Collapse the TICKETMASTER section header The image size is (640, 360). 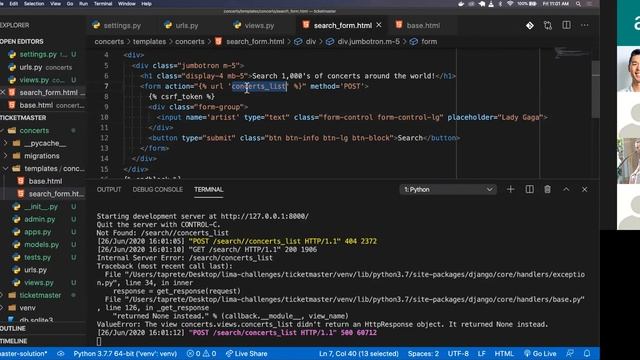23,118
